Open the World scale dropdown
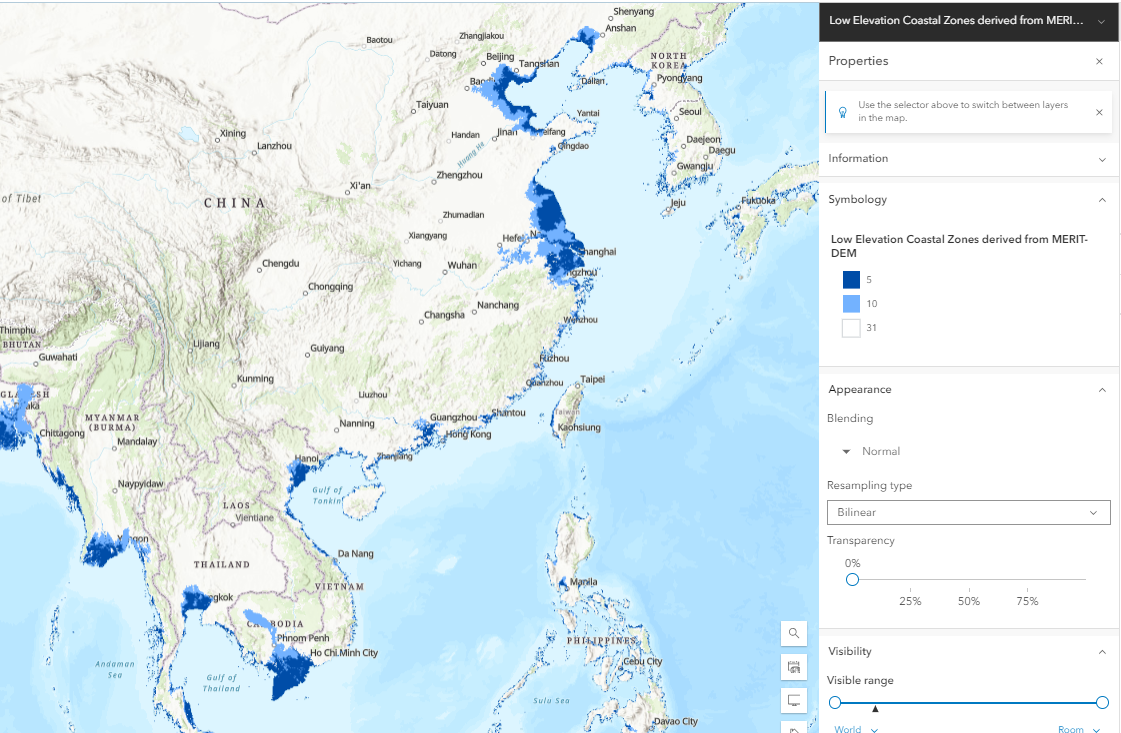Screen dimensions: 1121x733 point(856,729)
